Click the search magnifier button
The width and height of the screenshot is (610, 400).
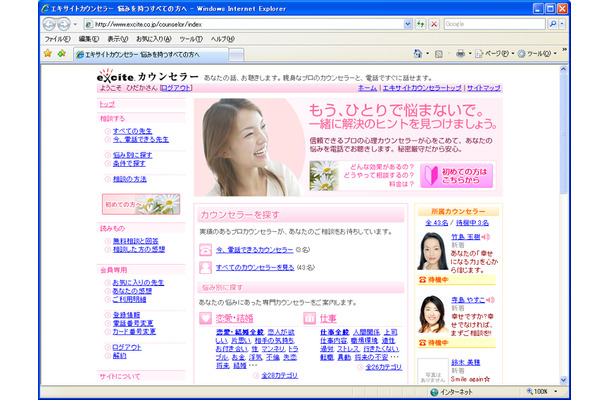(552, 24)
